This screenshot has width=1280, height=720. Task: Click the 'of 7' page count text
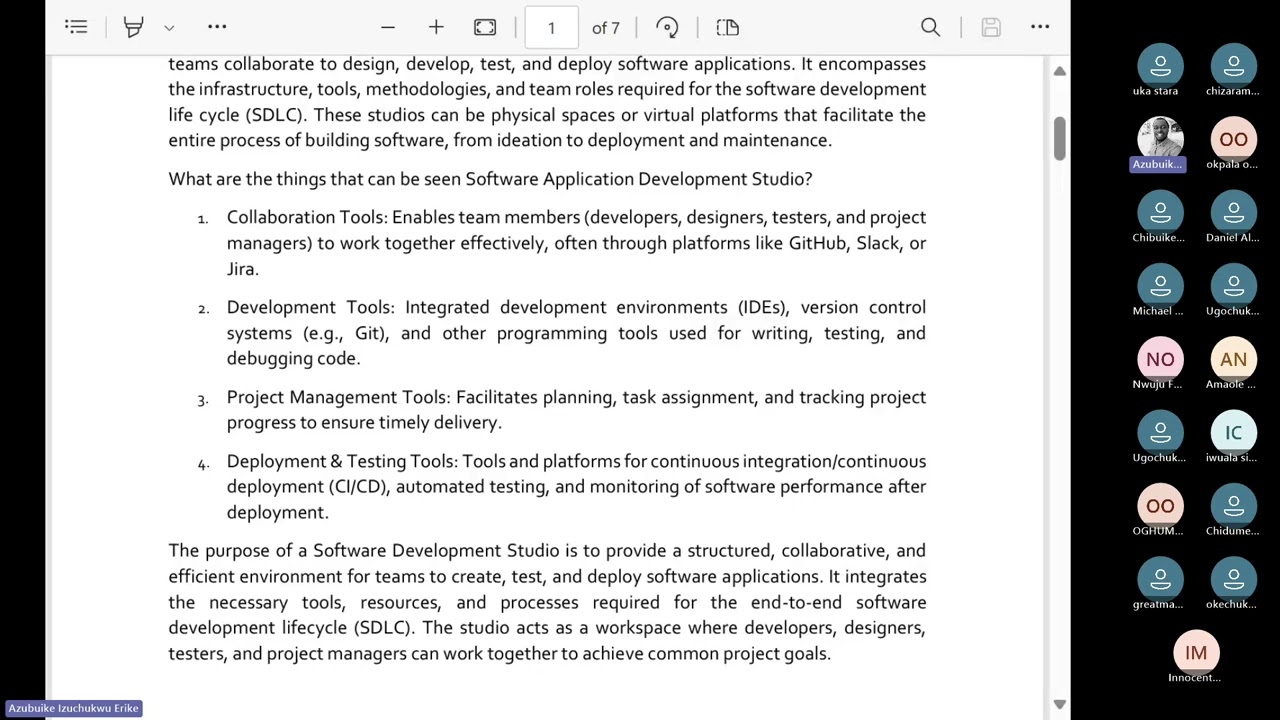[x=606, y=28]
